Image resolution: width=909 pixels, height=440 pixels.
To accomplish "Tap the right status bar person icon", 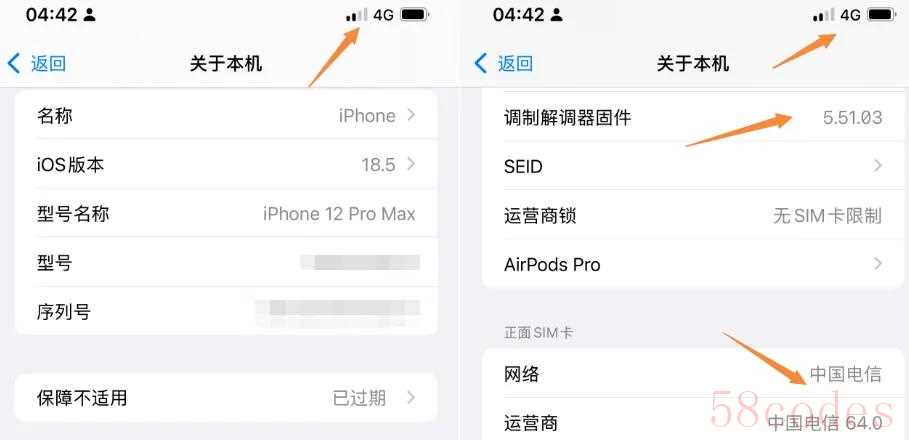I will pyautogui.click(x=557, y=15).
